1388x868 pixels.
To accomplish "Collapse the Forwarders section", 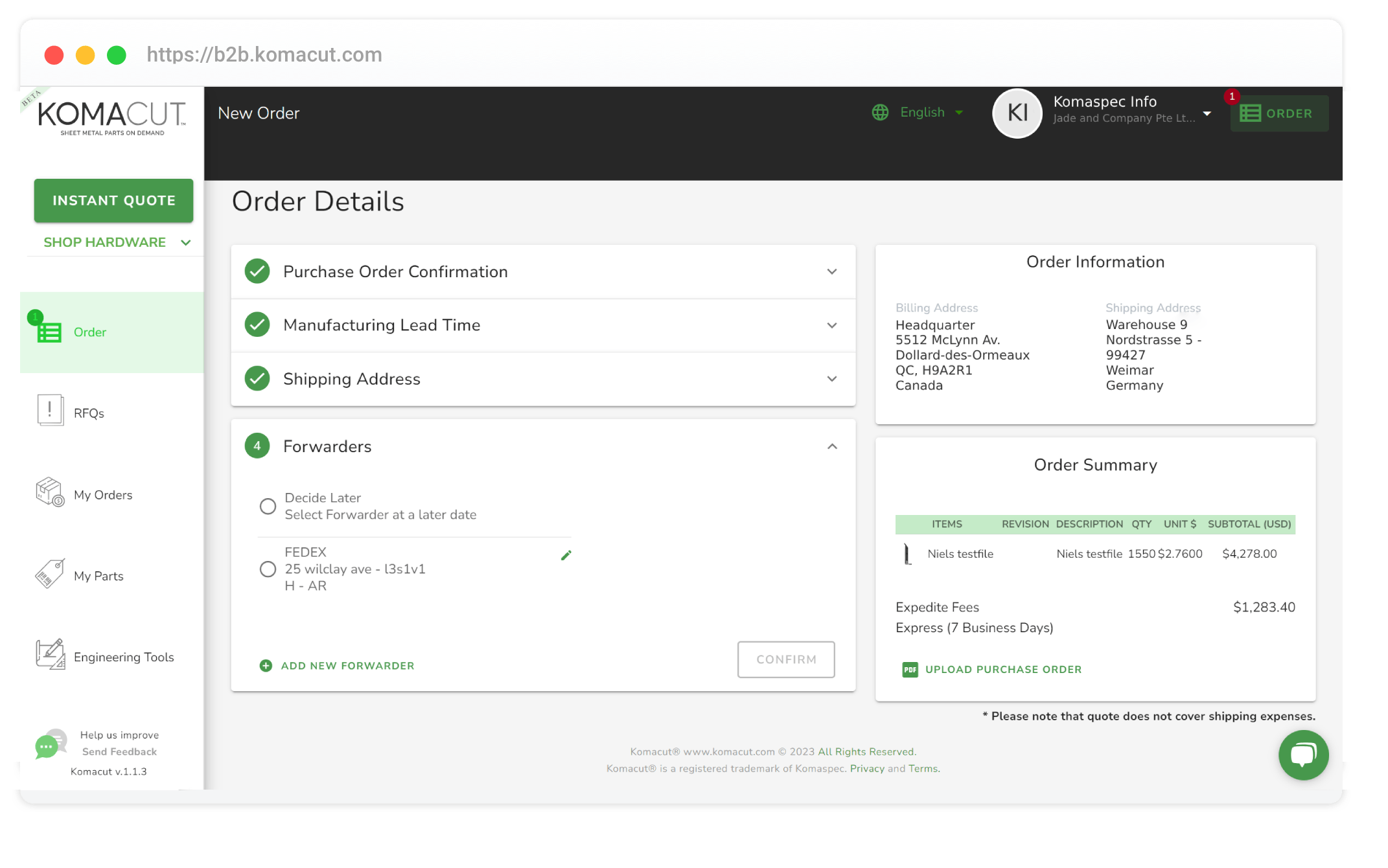I will (832, 446).
